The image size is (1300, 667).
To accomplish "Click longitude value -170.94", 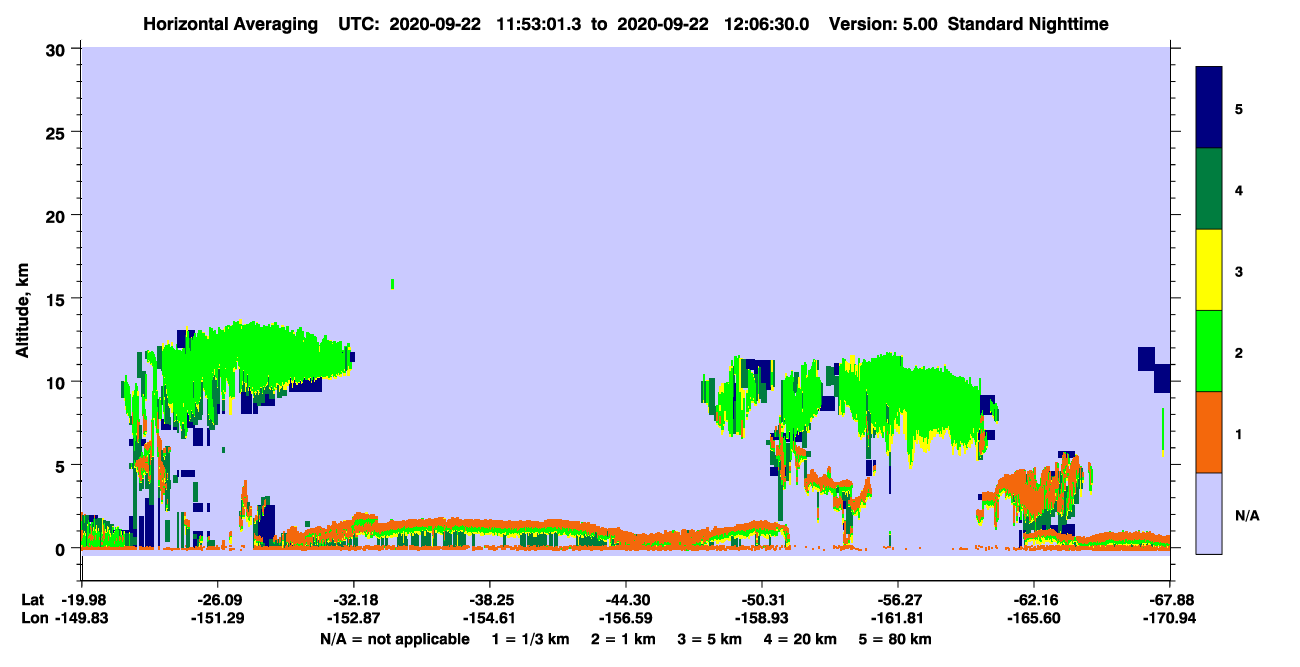I will (x=1171, y=619).
